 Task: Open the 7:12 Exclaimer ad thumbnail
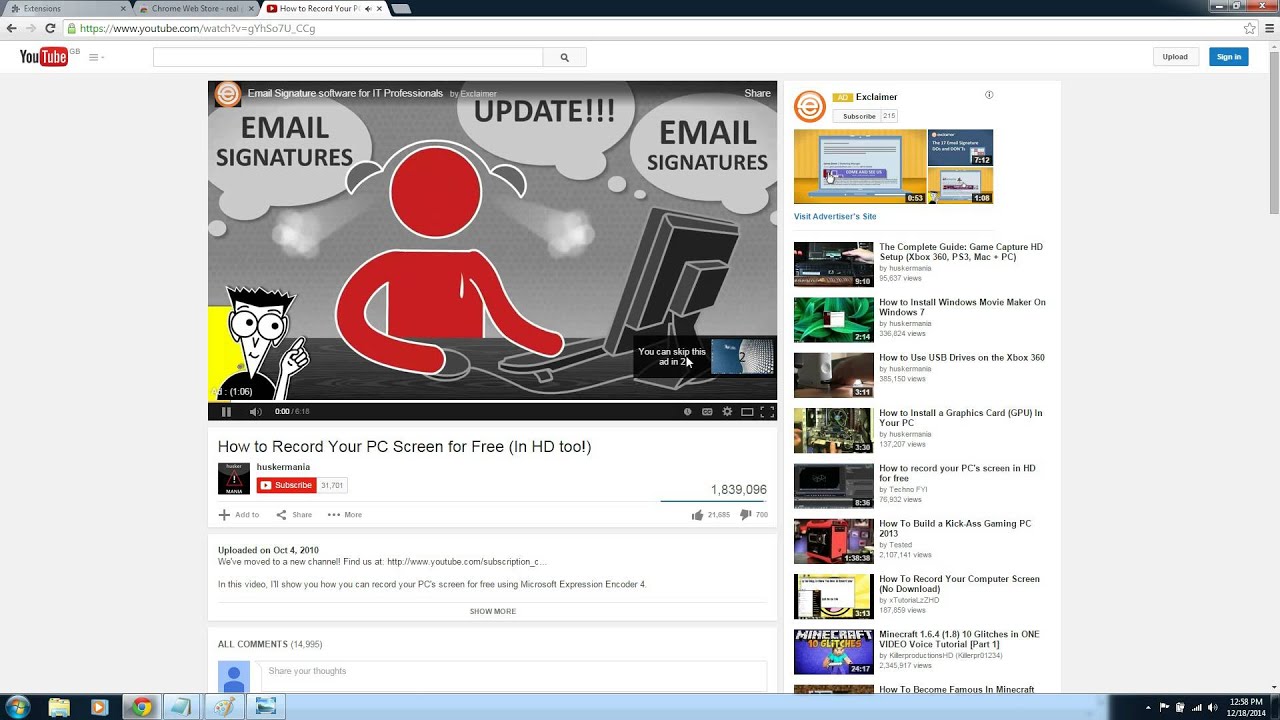(960, 147)
